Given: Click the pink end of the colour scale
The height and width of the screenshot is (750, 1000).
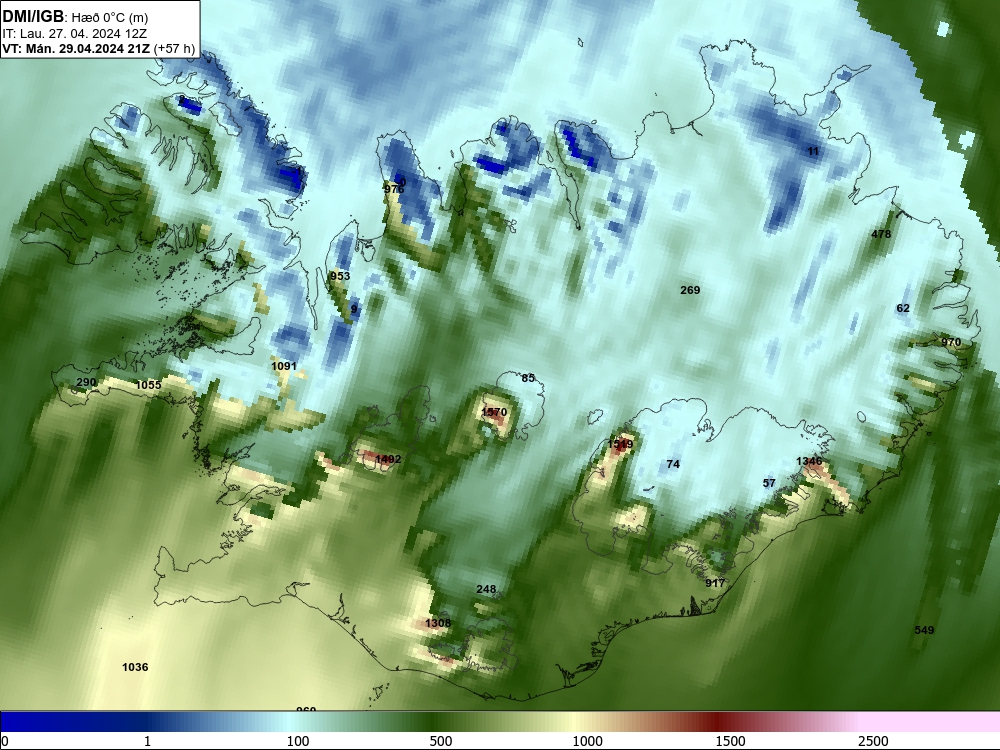Looking at the screenshot, I should click(931, 721).
